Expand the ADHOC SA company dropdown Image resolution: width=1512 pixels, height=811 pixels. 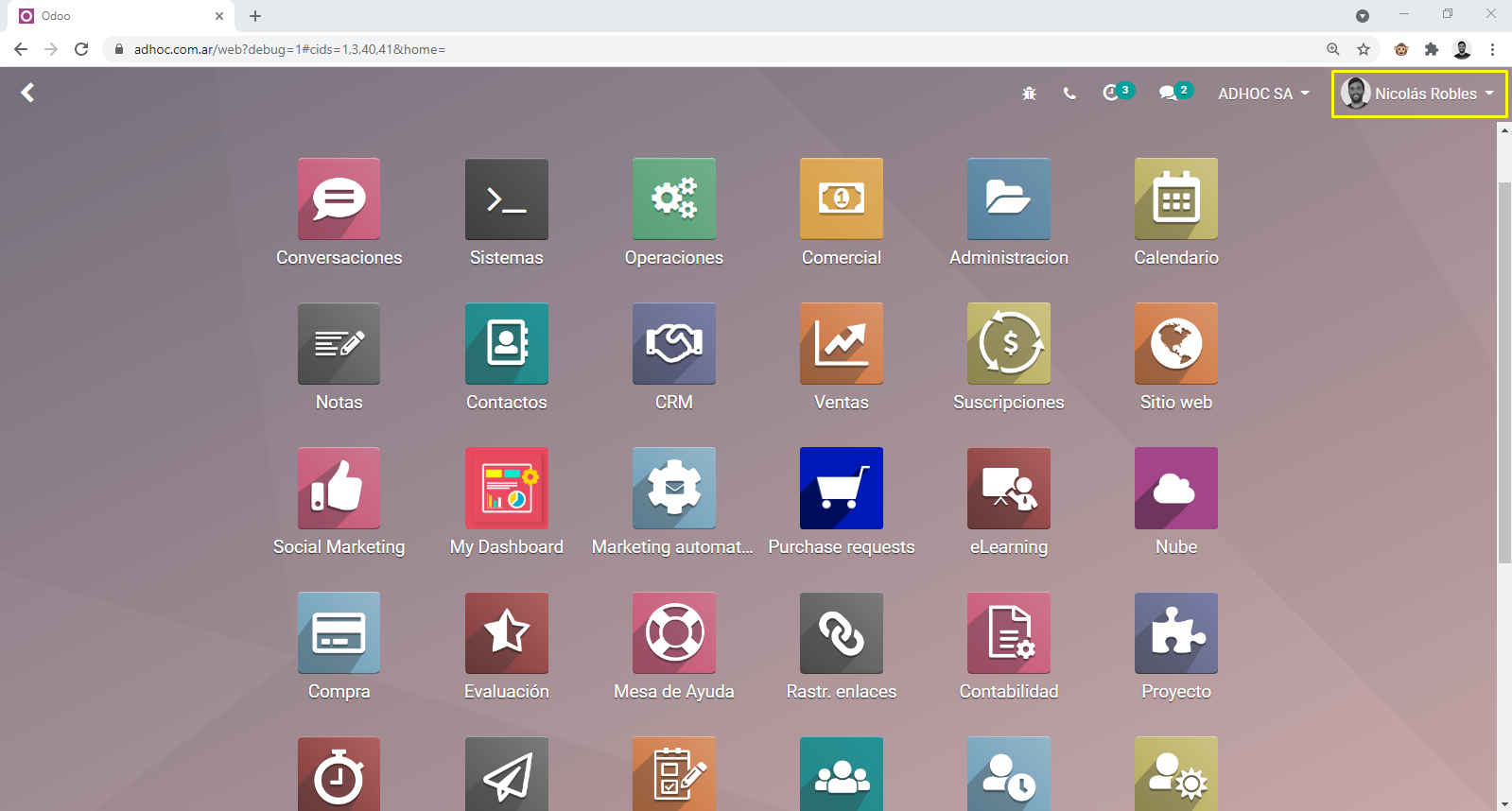point(1262,94)
